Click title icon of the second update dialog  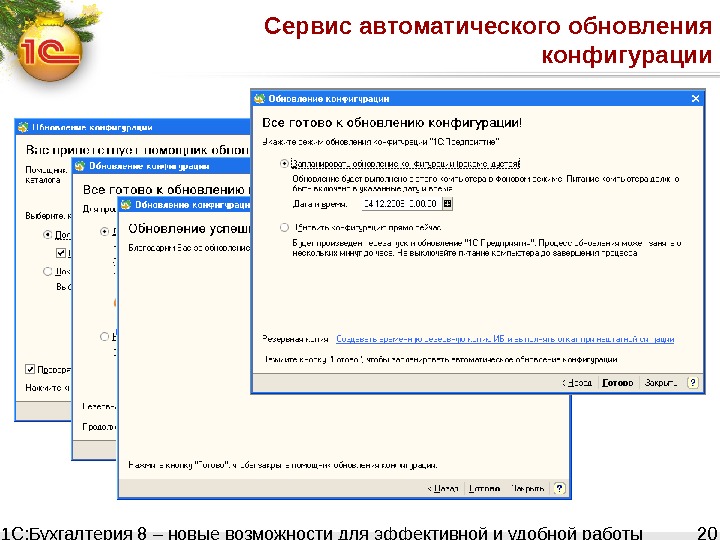pyautogui.click(x=80, y=166)
